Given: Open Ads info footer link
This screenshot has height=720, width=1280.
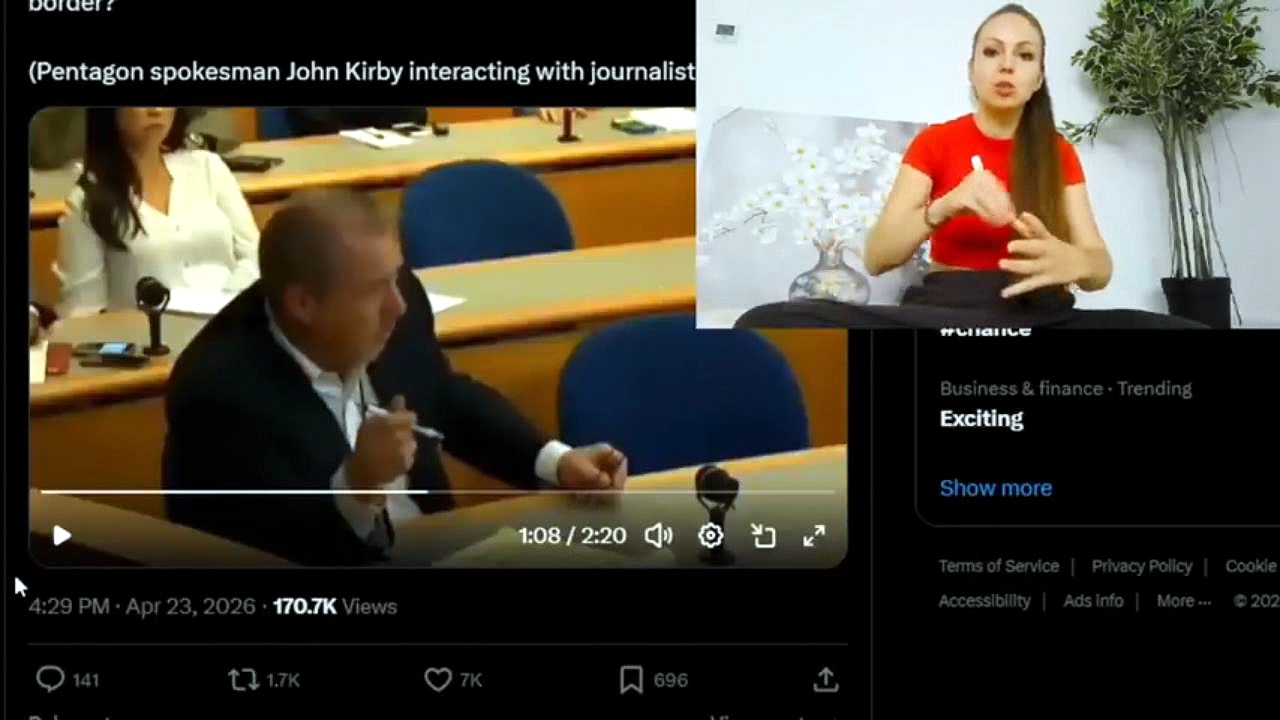Looking at the screenshot, I should [x=1093, y=601].
